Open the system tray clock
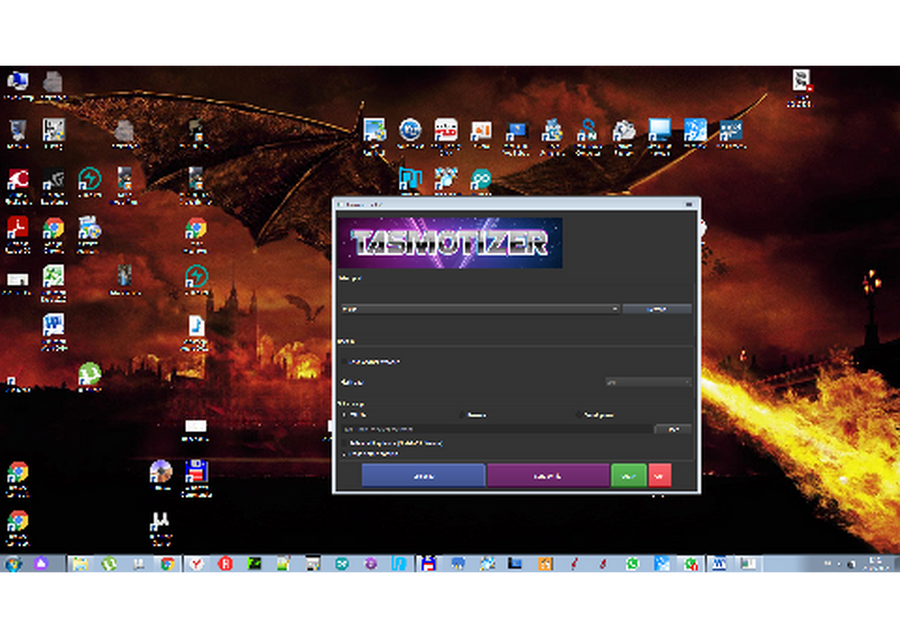 [876, 564]
